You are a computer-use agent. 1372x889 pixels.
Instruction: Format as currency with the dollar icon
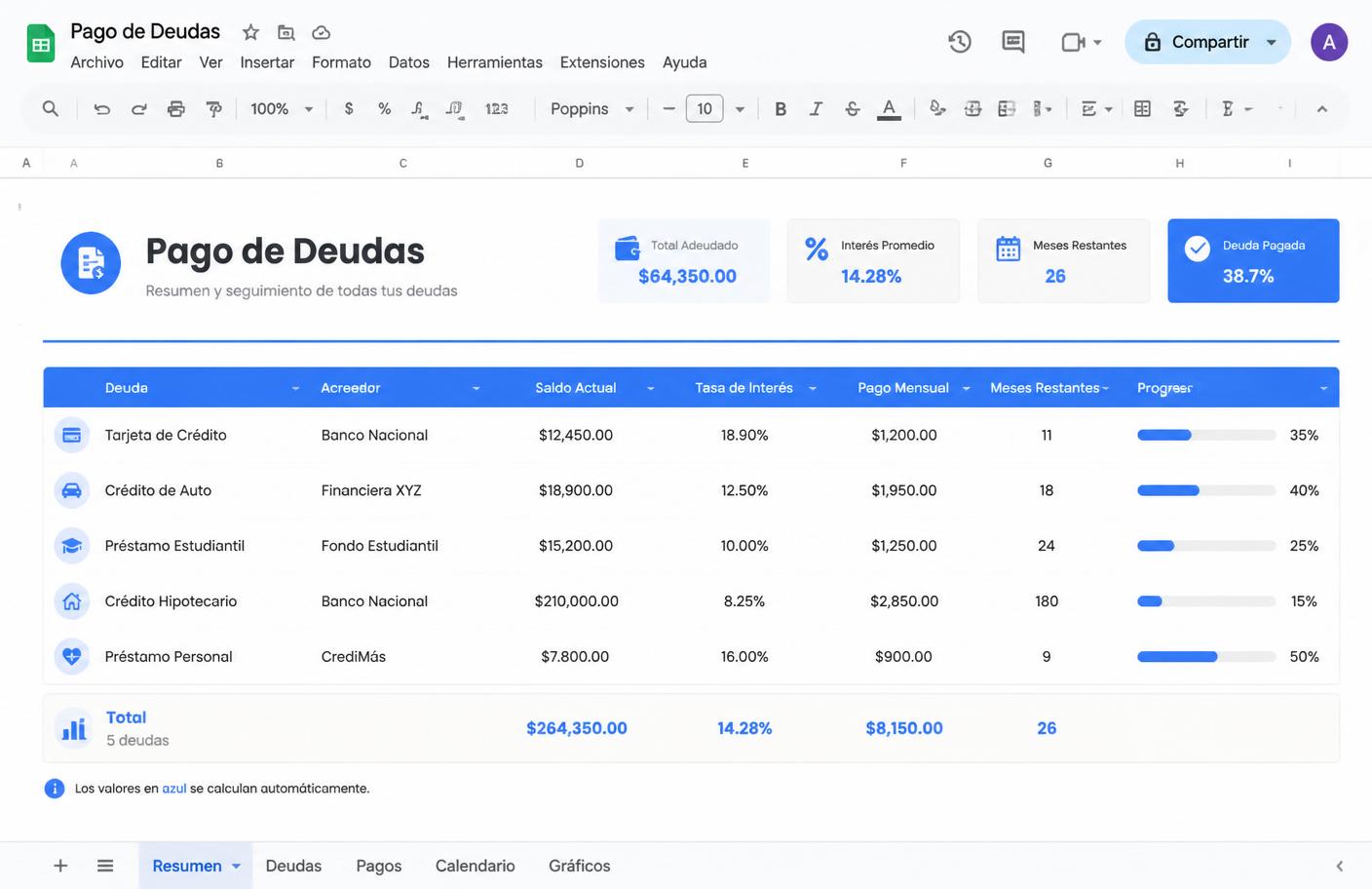pyautogui.click(x=349, y=109)
